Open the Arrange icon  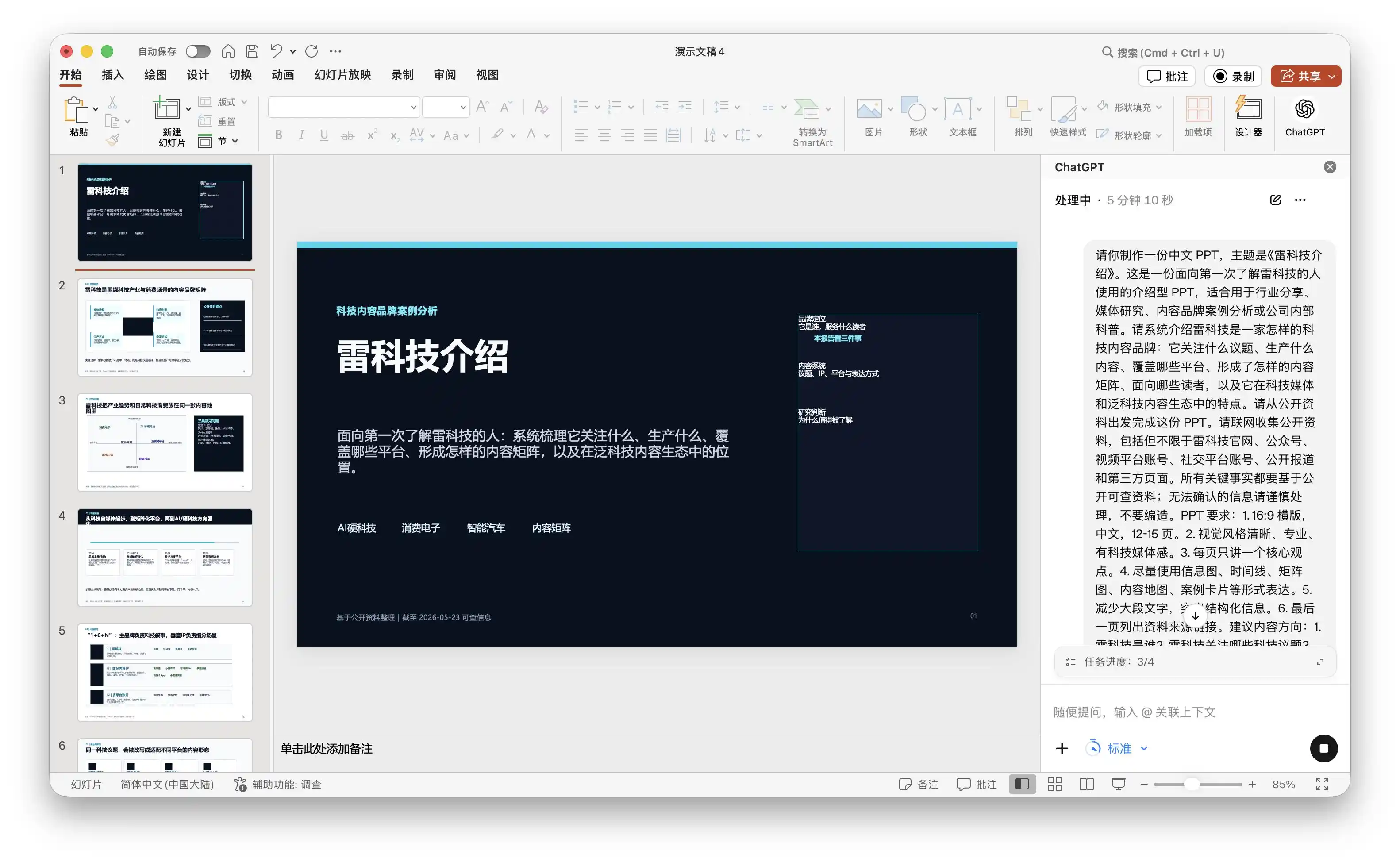pyautogui.click(x=1019, y=108)
